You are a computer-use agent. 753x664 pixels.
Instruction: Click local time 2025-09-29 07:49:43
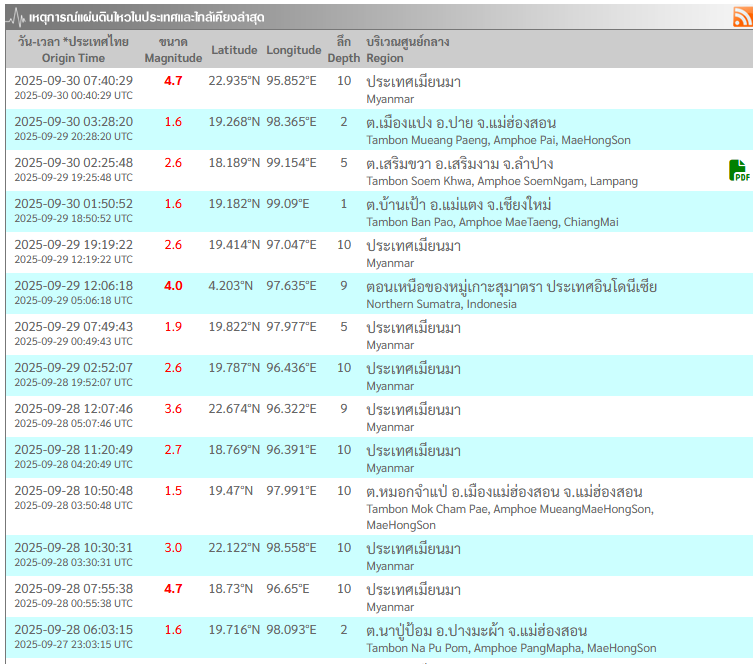point(73,327)
